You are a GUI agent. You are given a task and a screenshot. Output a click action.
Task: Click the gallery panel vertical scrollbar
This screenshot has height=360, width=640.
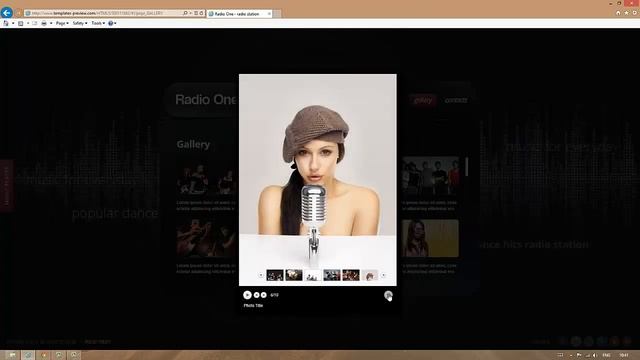tap(467, 167)
